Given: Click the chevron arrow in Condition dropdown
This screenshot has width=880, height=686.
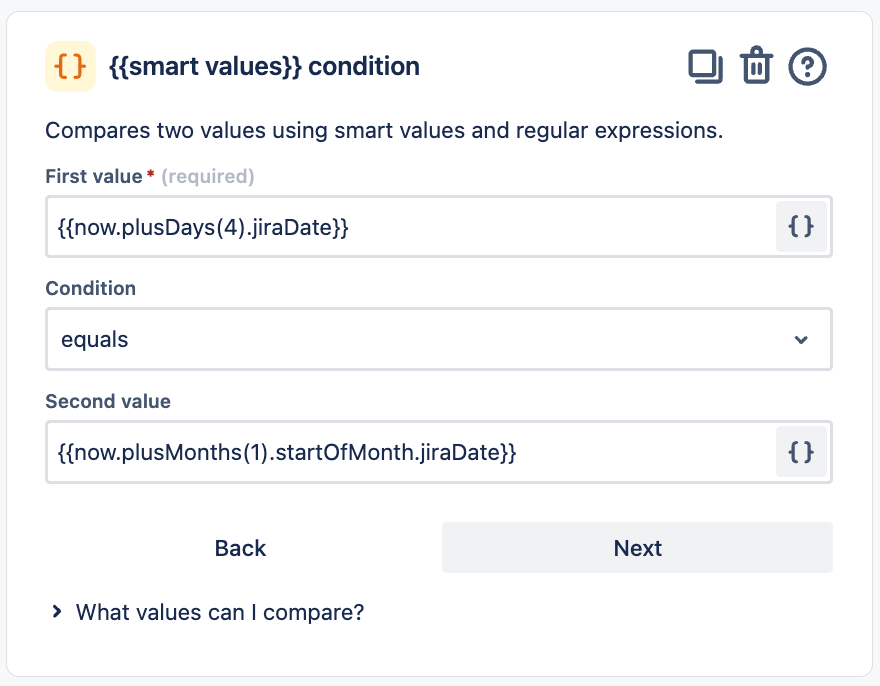Looking at the screenshot, I should (801, 340).
